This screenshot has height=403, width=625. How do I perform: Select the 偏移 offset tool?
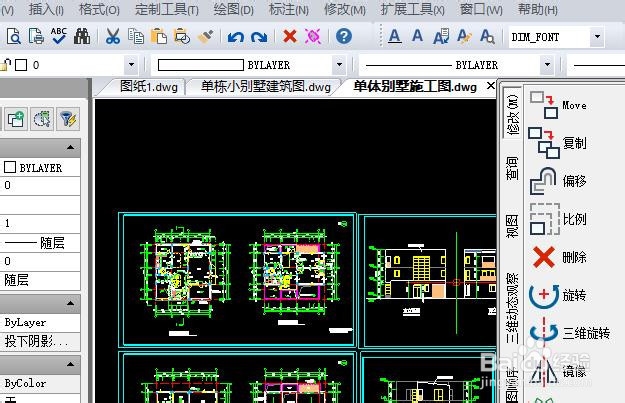558,181
